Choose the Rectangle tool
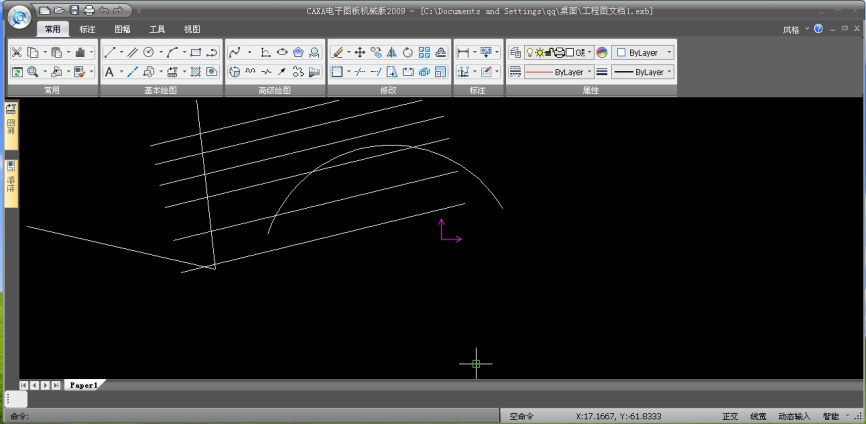Image resolution: width=866 pixels, height=424 pixels. click(195, 52)
